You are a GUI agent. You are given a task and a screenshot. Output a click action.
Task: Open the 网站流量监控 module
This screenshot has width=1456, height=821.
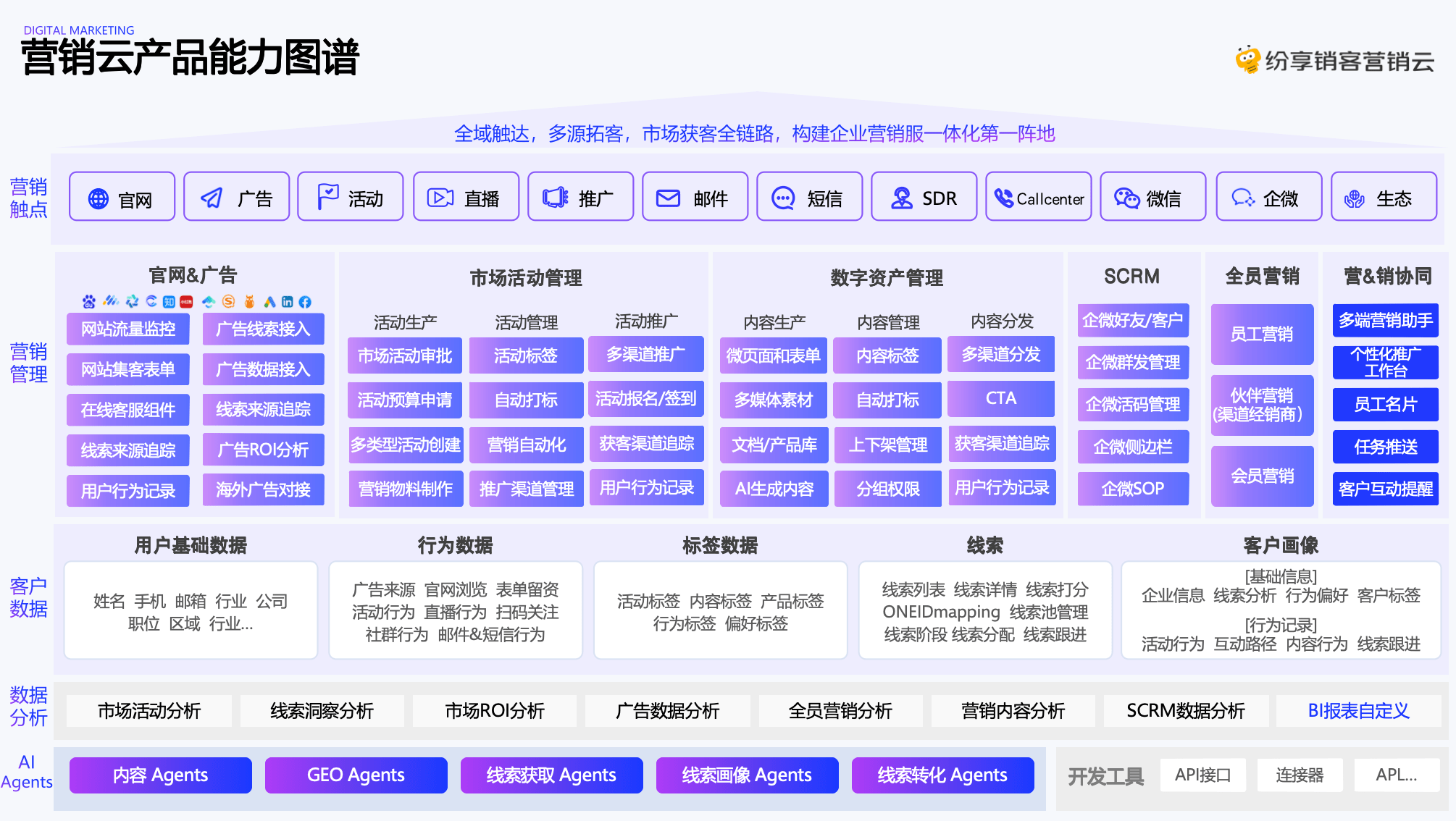(x=128, y=329)
